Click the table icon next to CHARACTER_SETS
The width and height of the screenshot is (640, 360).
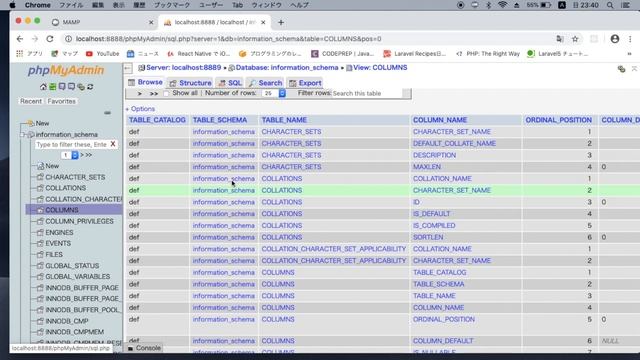coord(40,177)
